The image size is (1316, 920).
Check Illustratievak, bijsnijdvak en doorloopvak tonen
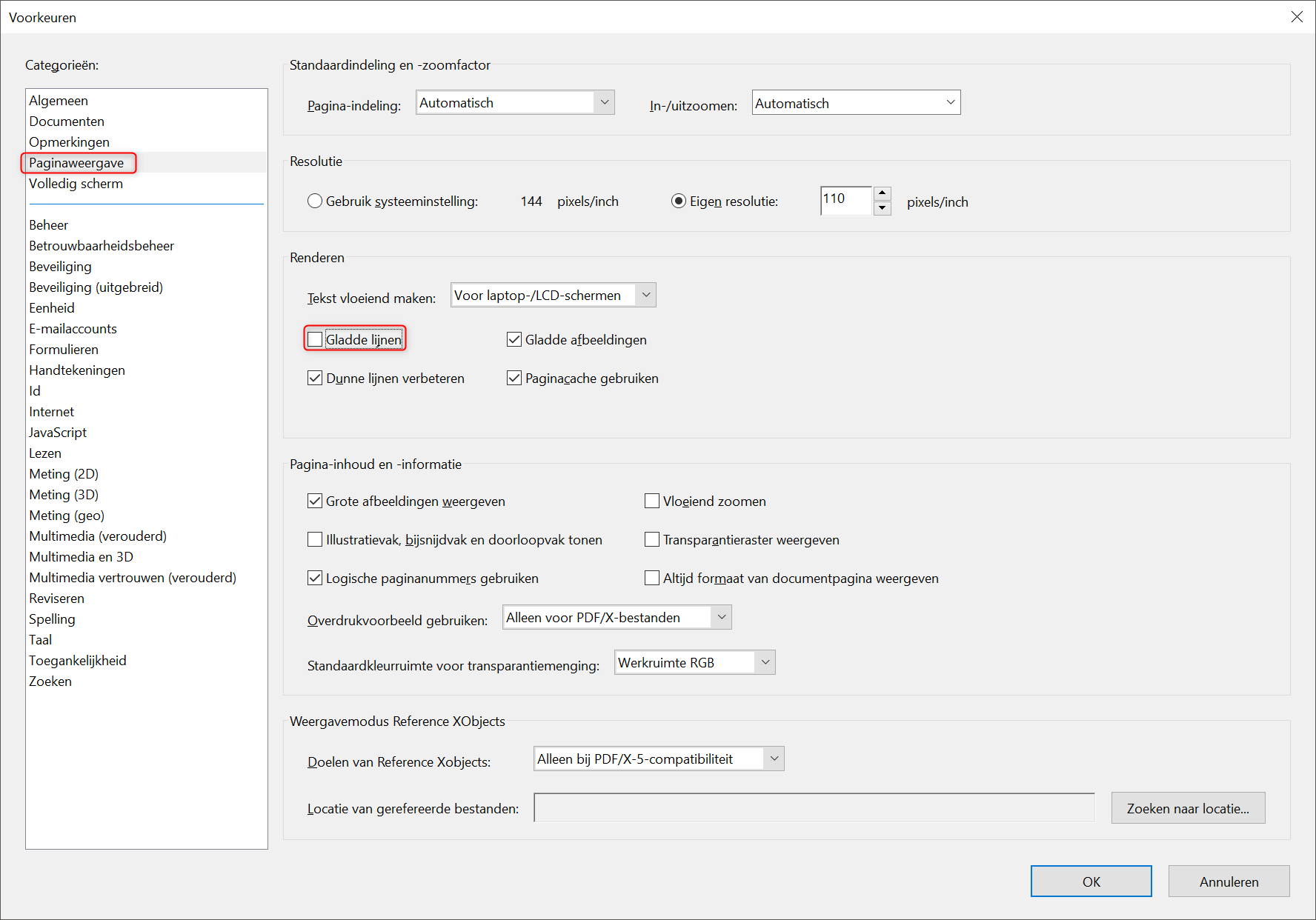point(315,539)
